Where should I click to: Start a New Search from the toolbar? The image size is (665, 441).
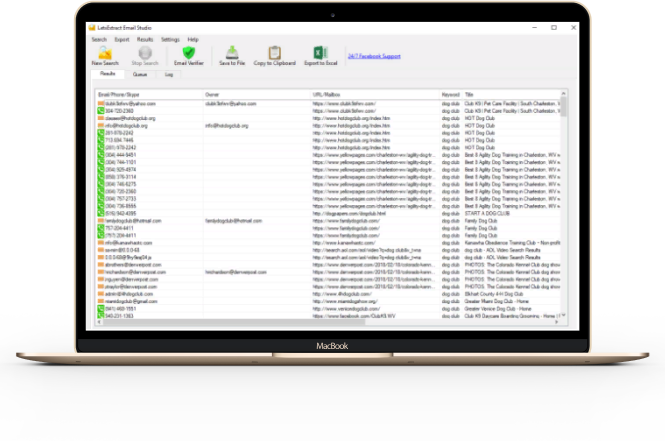(x=105, y=56)
